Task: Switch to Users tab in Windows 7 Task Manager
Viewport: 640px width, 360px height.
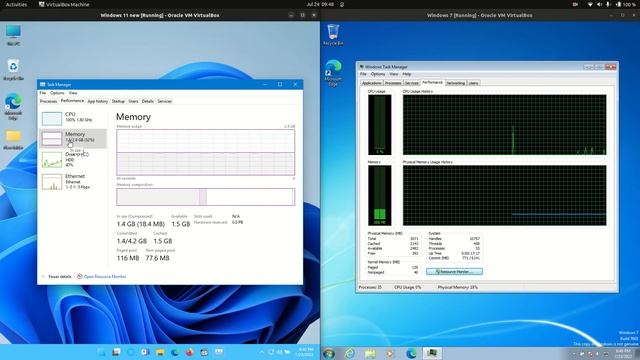Action: point(473,83)
